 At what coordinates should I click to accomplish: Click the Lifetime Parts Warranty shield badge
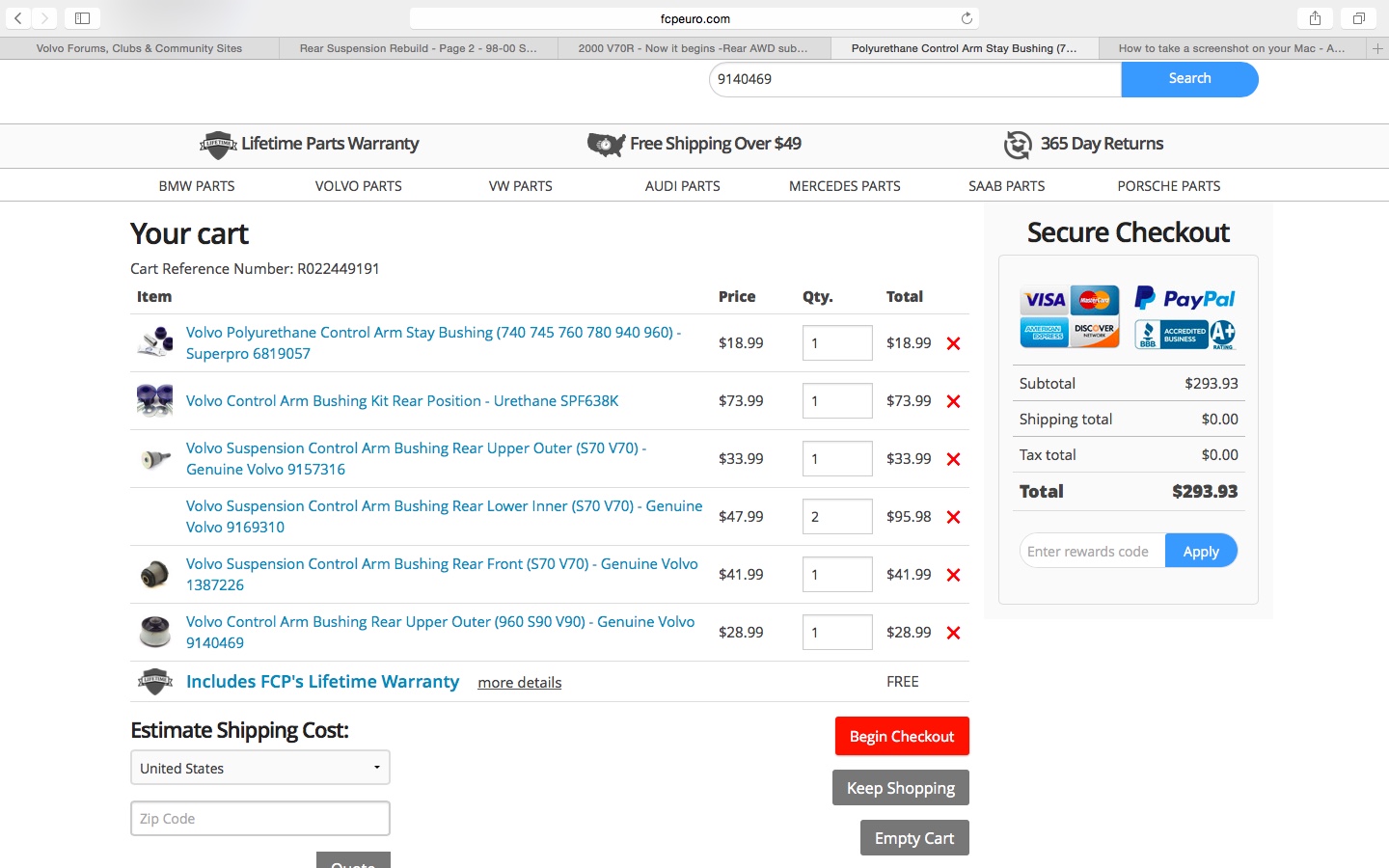tap(218, 145)
